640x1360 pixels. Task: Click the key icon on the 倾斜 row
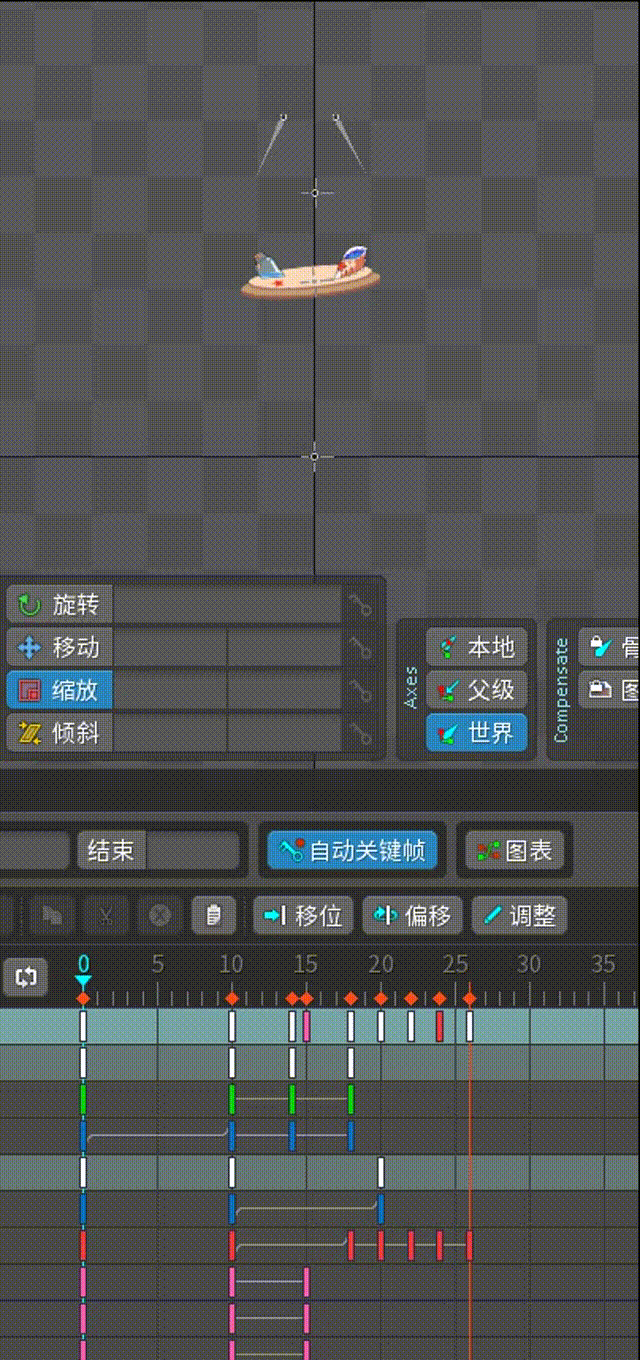pos(361,733)
